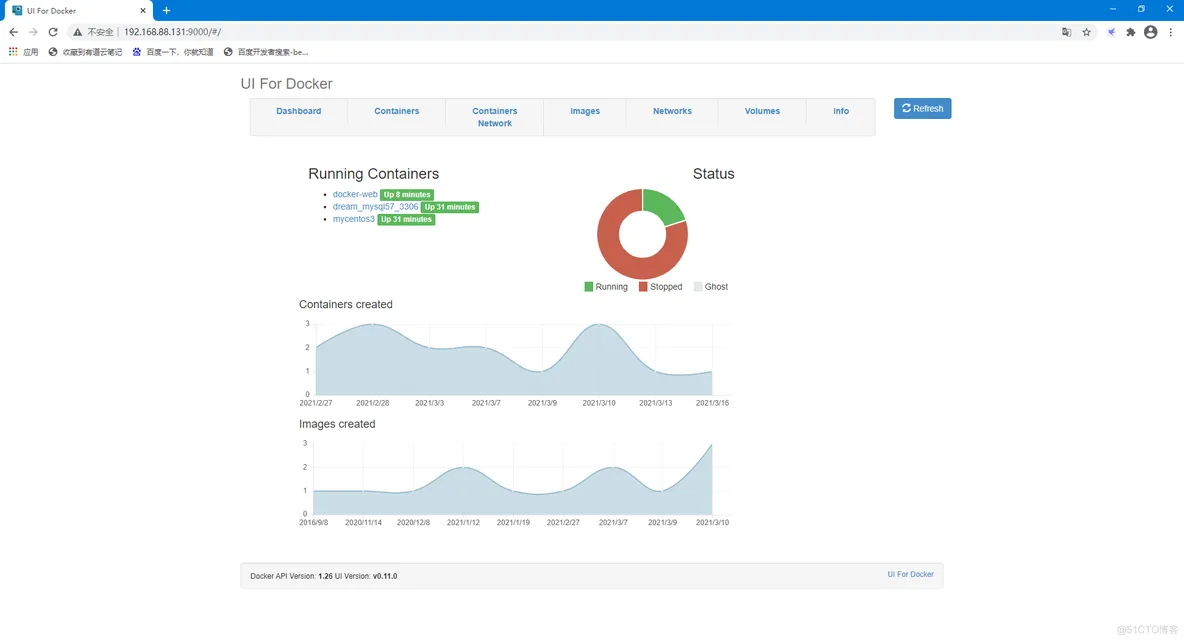The image size is (1184, 641).
Task: Click the 2016/9/8 label under Images created
Action: (x=313, y=522)
